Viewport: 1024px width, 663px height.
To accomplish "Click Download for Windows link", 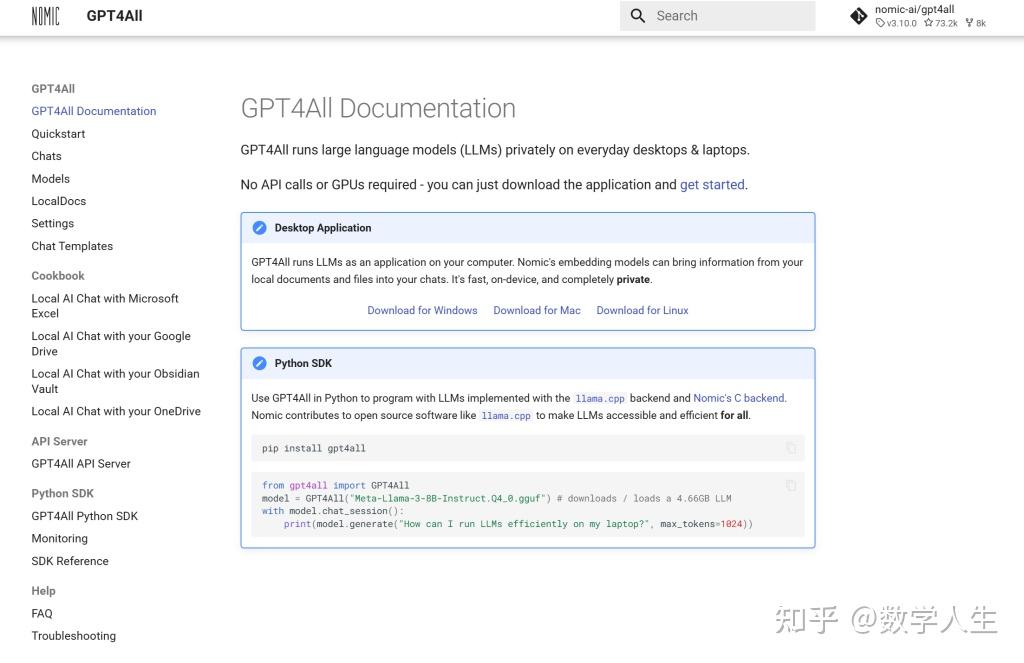I will 422,310.
